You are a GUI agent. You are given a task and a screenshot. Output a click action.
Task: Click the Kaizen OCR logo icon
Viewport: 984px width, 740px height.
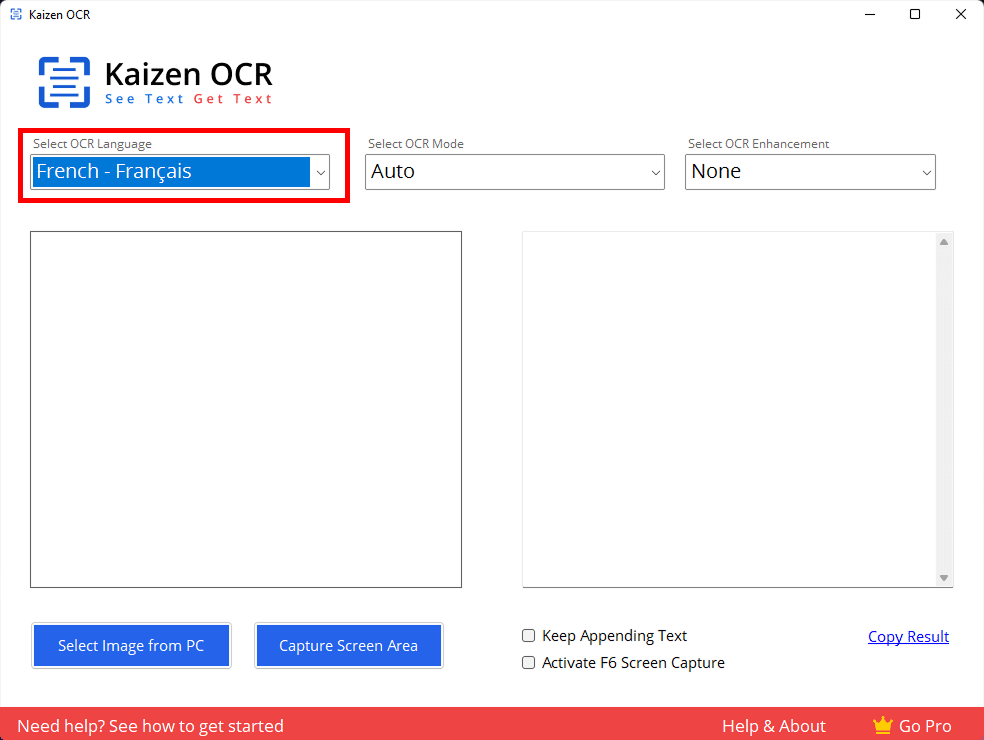pos(64,80)
